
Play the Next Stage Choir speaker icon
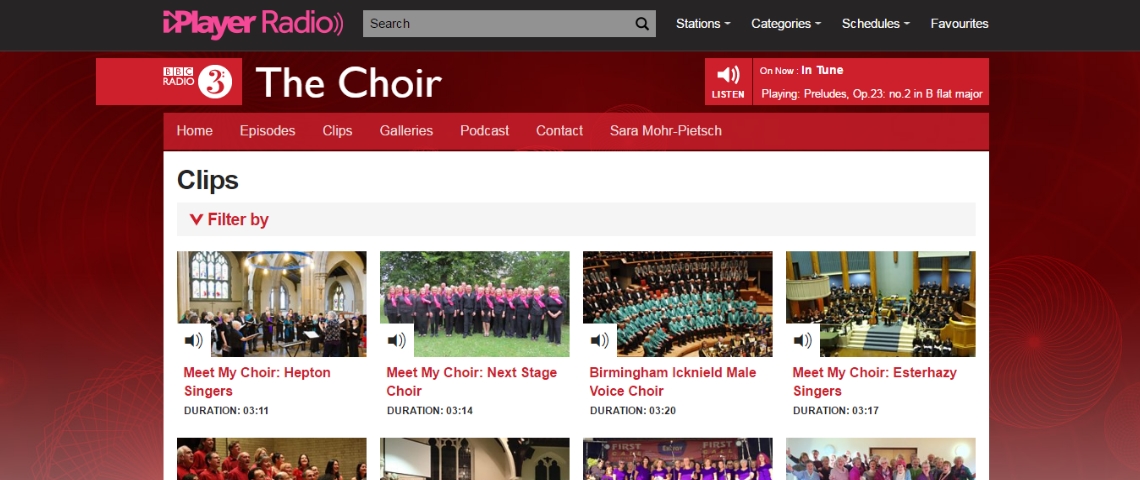[396, 340]
